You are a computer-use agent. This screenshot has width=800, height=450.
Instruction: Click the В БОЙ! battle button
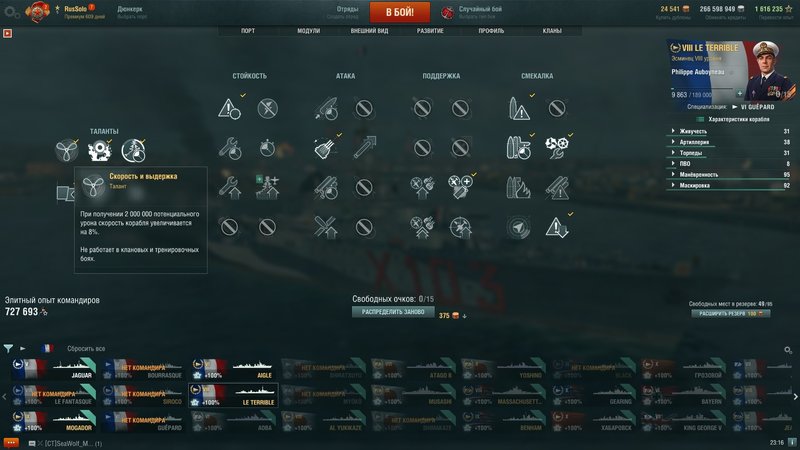399,12
